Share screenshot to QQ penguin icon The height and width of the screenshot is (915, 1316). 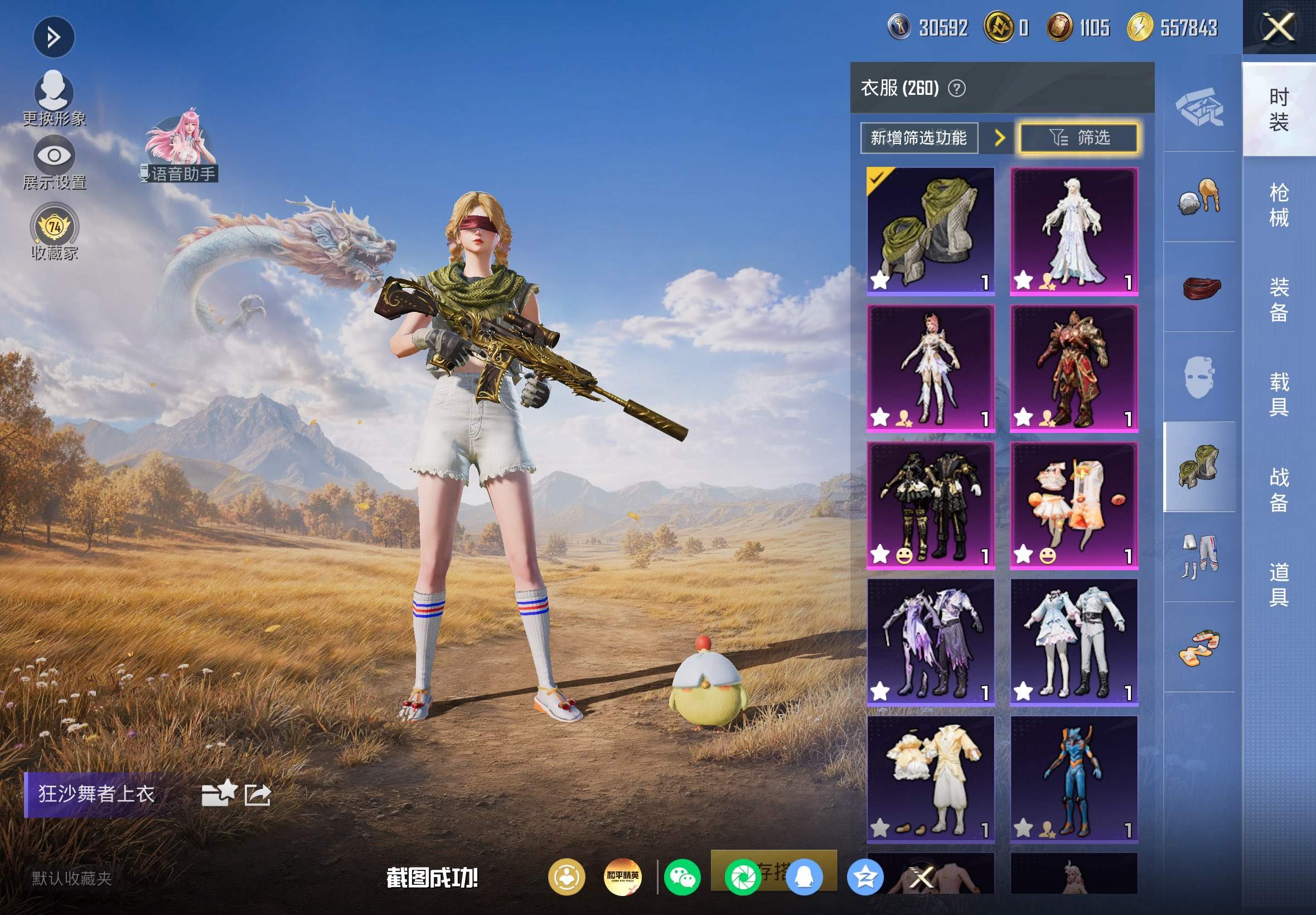805,877
